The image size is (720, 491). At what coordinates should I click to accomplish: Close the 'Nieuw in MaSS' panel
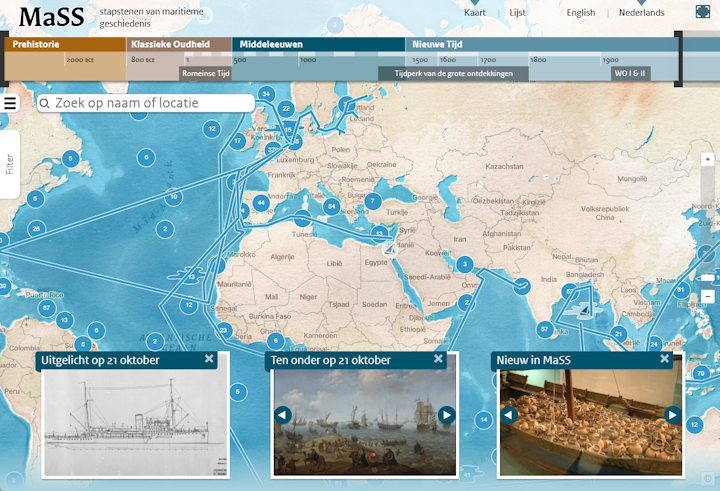click(x=664, y=359)
